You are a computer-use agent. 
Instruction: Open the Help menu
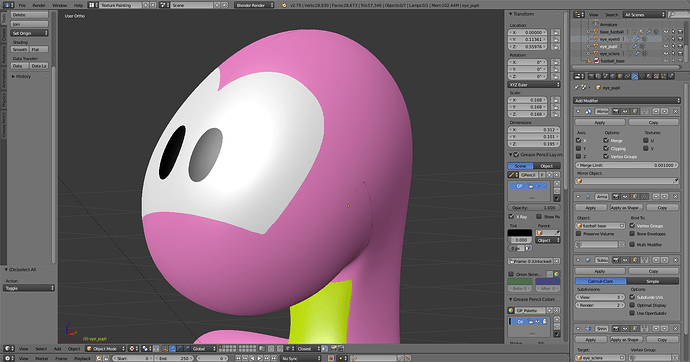pos(78,5)
